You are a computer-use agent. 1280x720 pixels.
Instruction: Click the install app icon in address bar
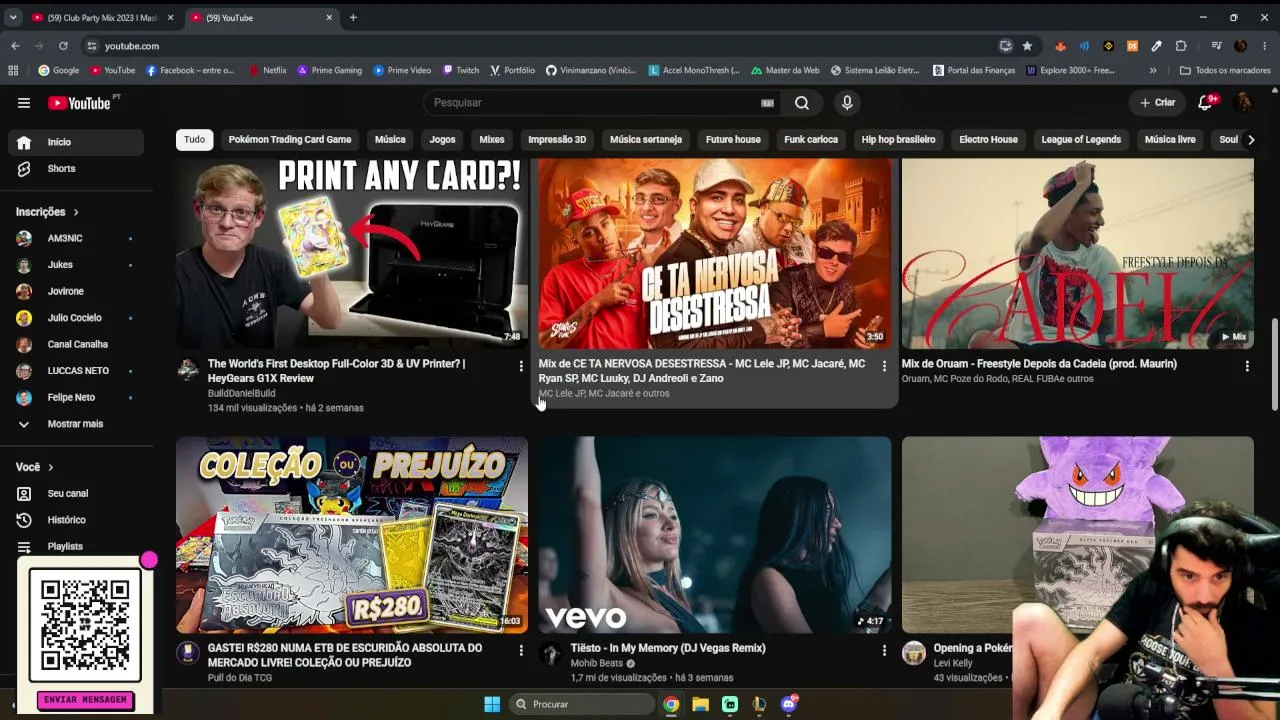(1006, 46)
